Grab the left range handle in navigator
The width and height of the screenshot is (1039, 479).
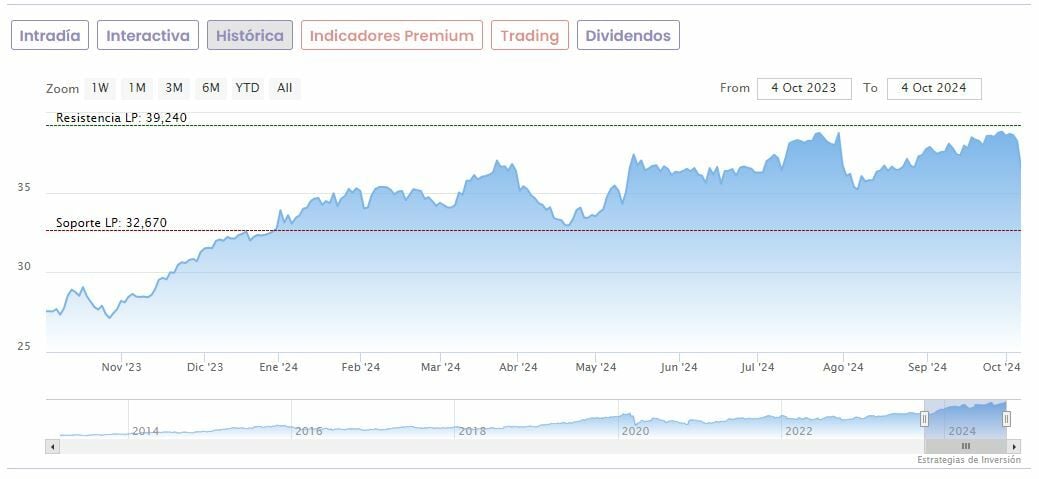pyautogui.click(x=925, y=418)
